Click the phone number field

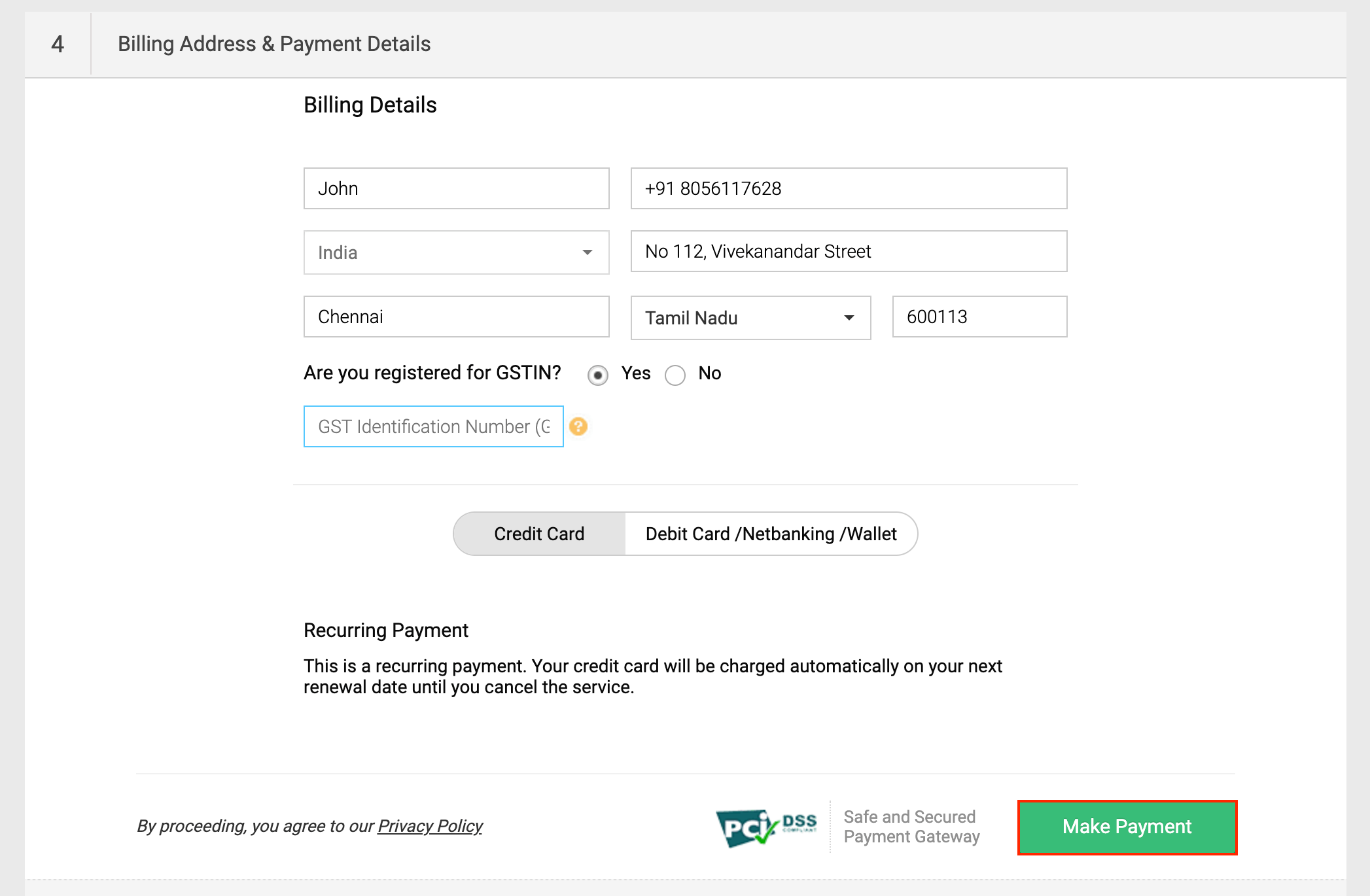848,188
